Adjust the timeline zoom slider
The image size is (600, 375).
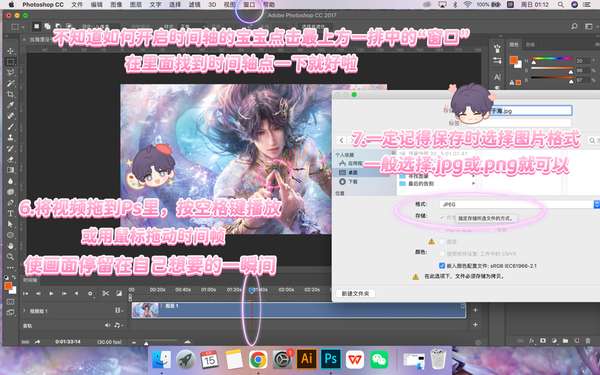point(161,342)
